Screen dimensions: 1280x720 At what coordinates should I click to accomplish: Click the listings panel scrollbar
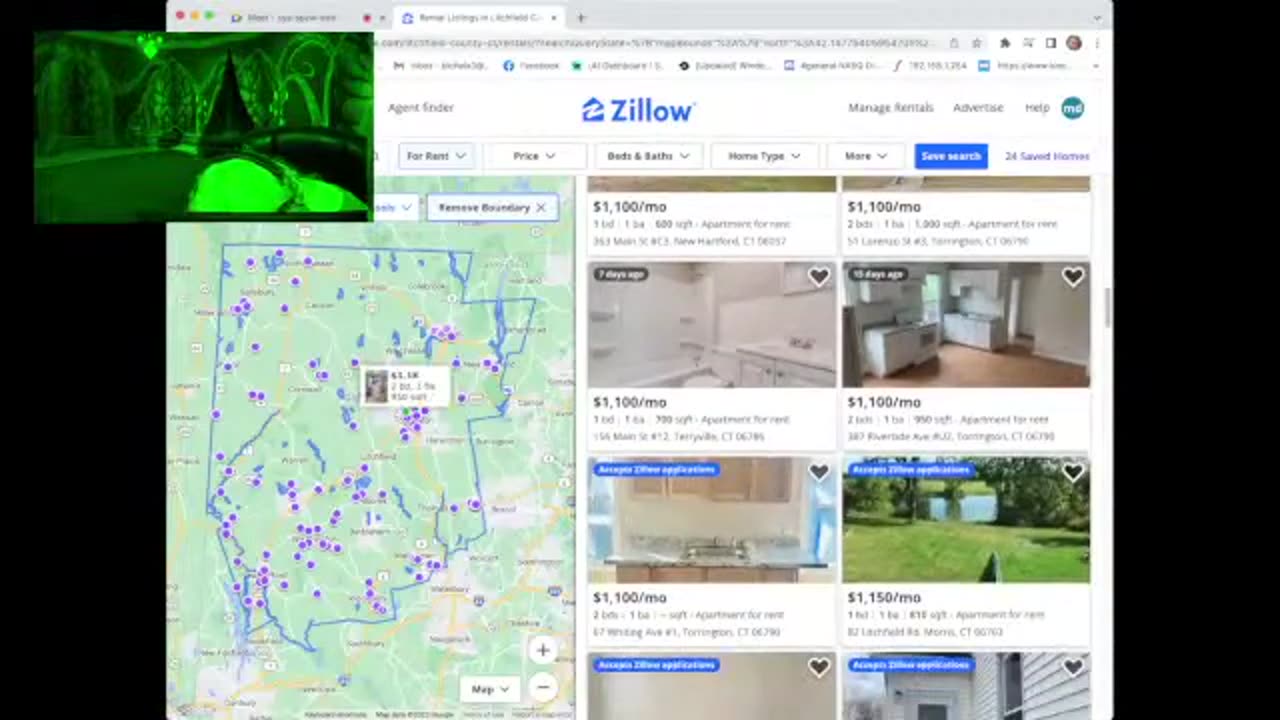pos(1107,308)
